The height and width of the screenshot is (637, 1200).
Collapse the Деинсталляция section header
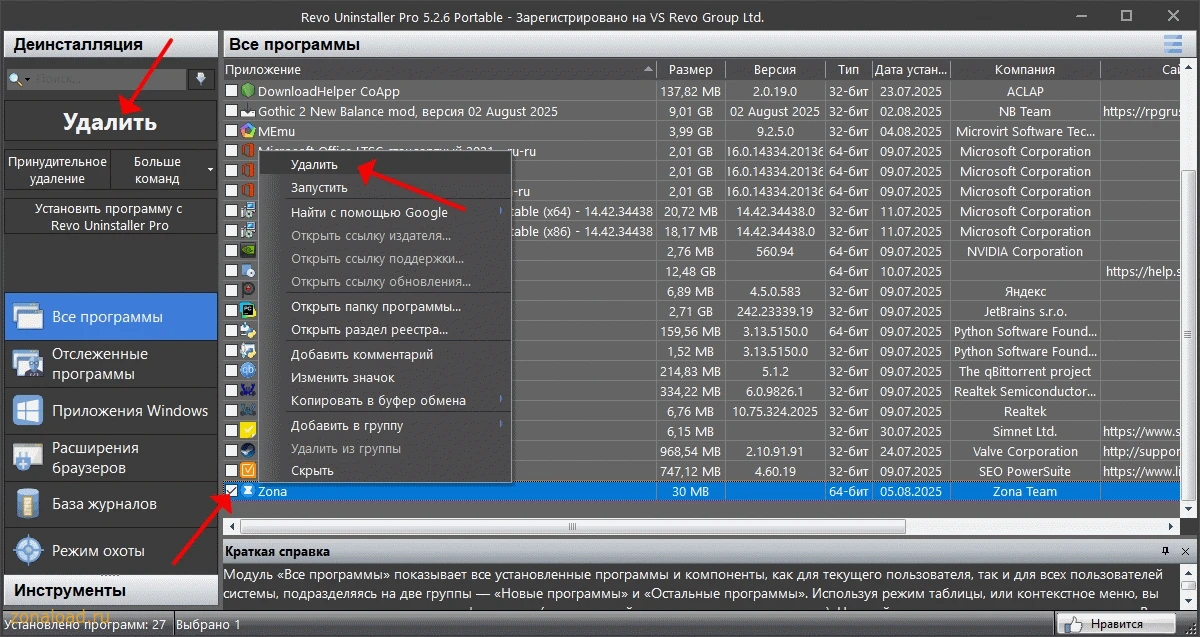click(x=109, y=44)
